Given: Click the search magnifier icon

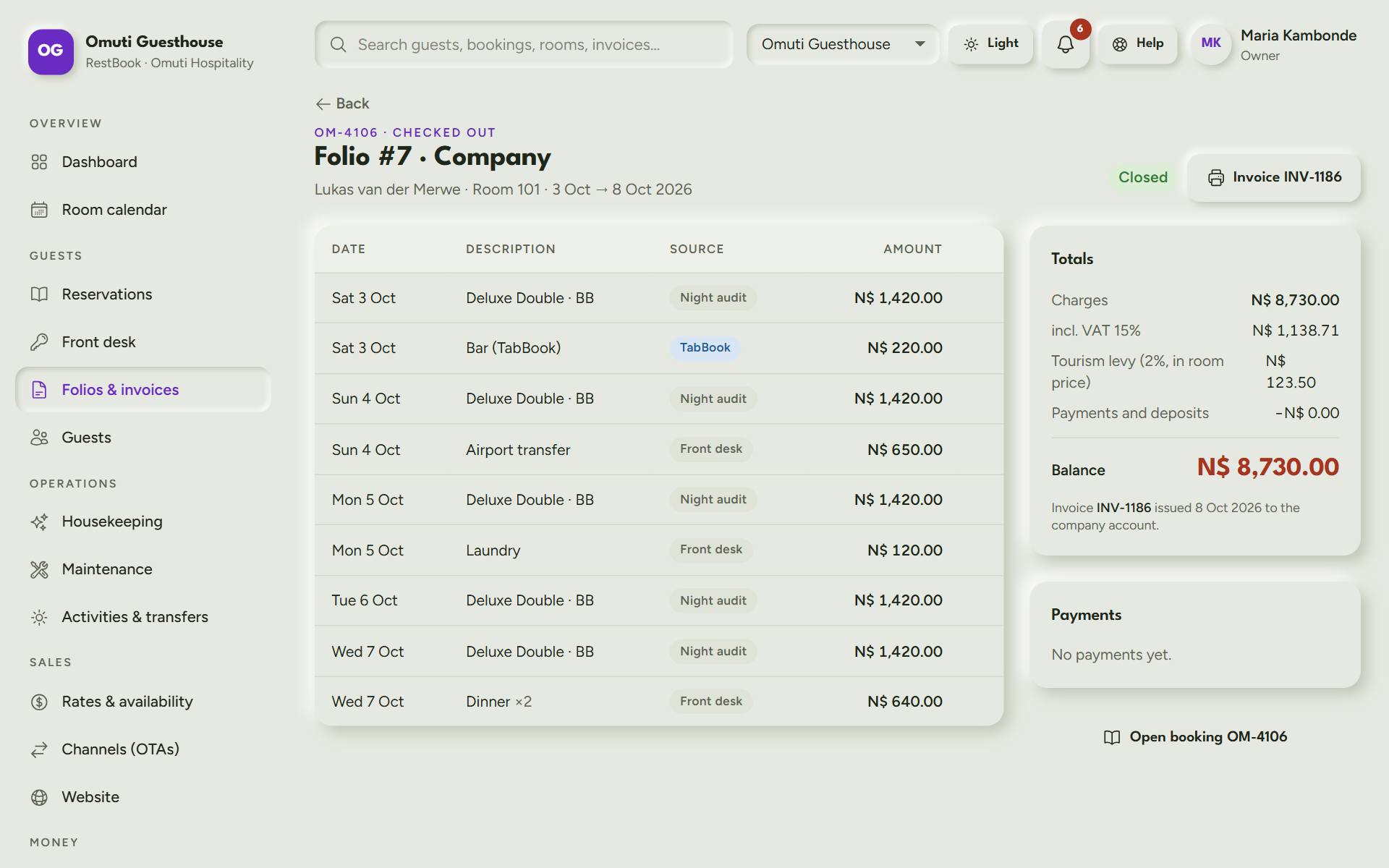Looking at the screenshot, I should point(338,45).
